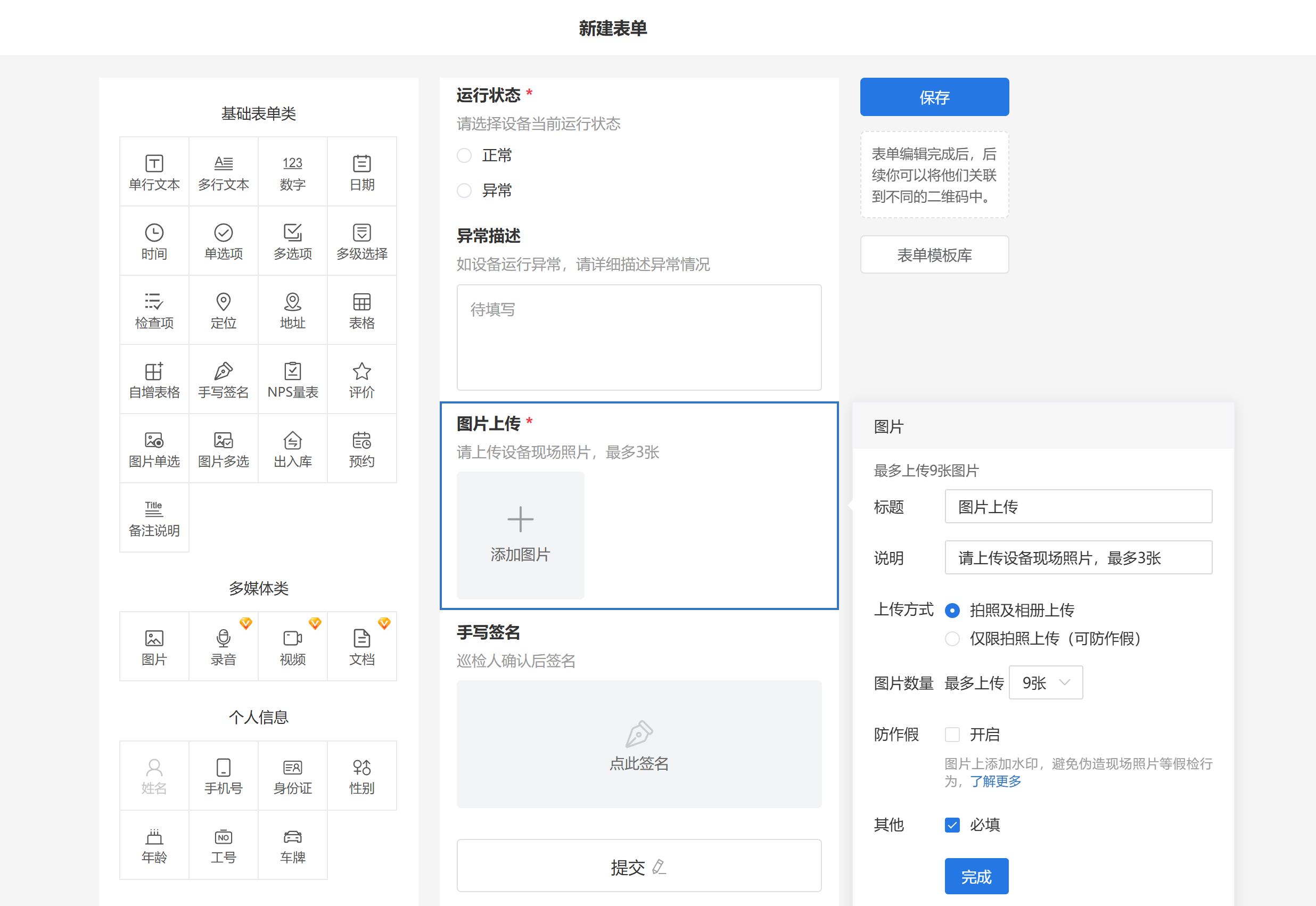This screenshot has width=1316, height=906.
Task: Click 完成 to finish settings
Action: click(x=976, y=877)
